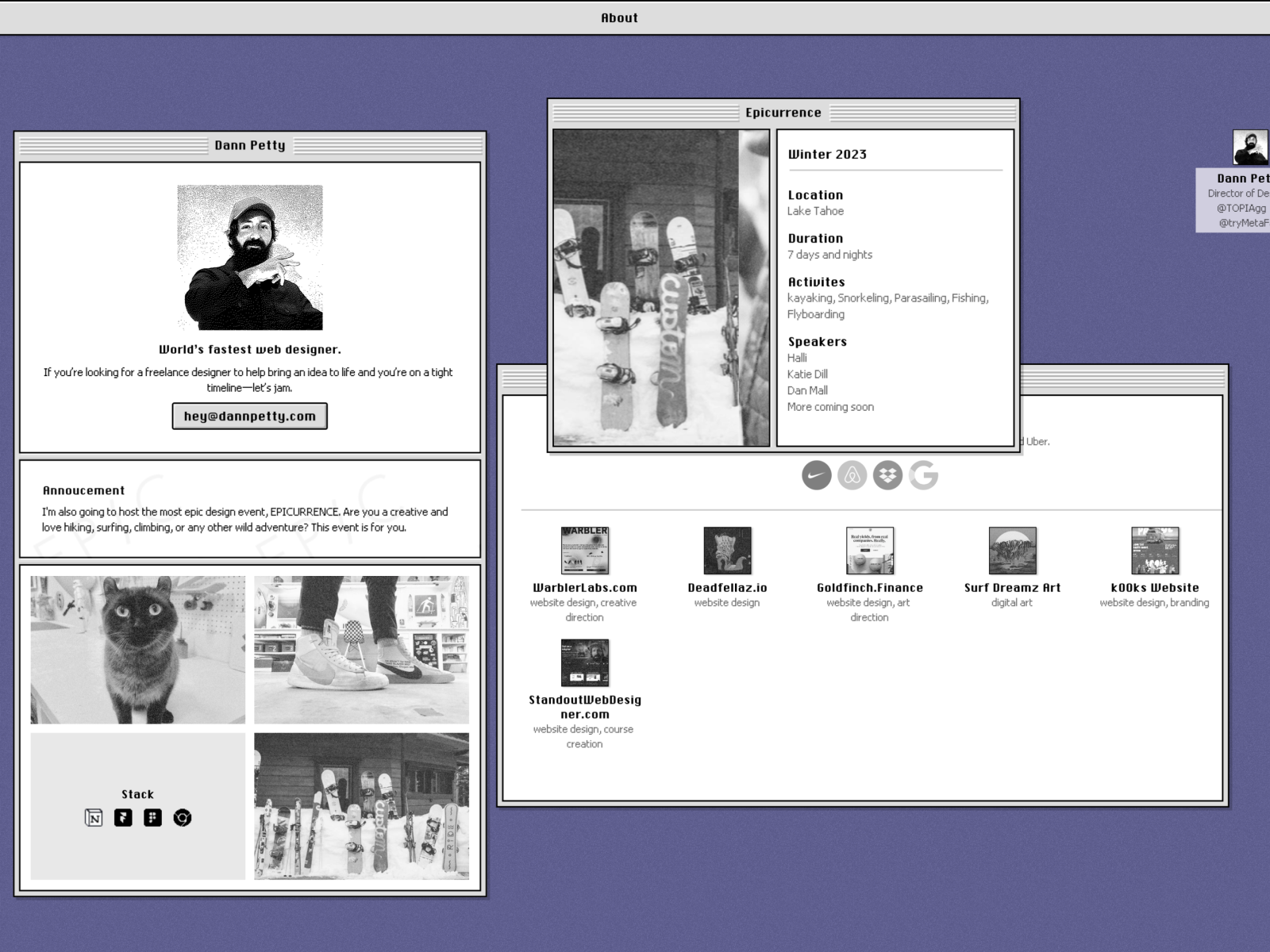This screenshot has height=952, width=1270.
Task: Click the Chrome icon under Stack
Action: (x=183, y=818)
